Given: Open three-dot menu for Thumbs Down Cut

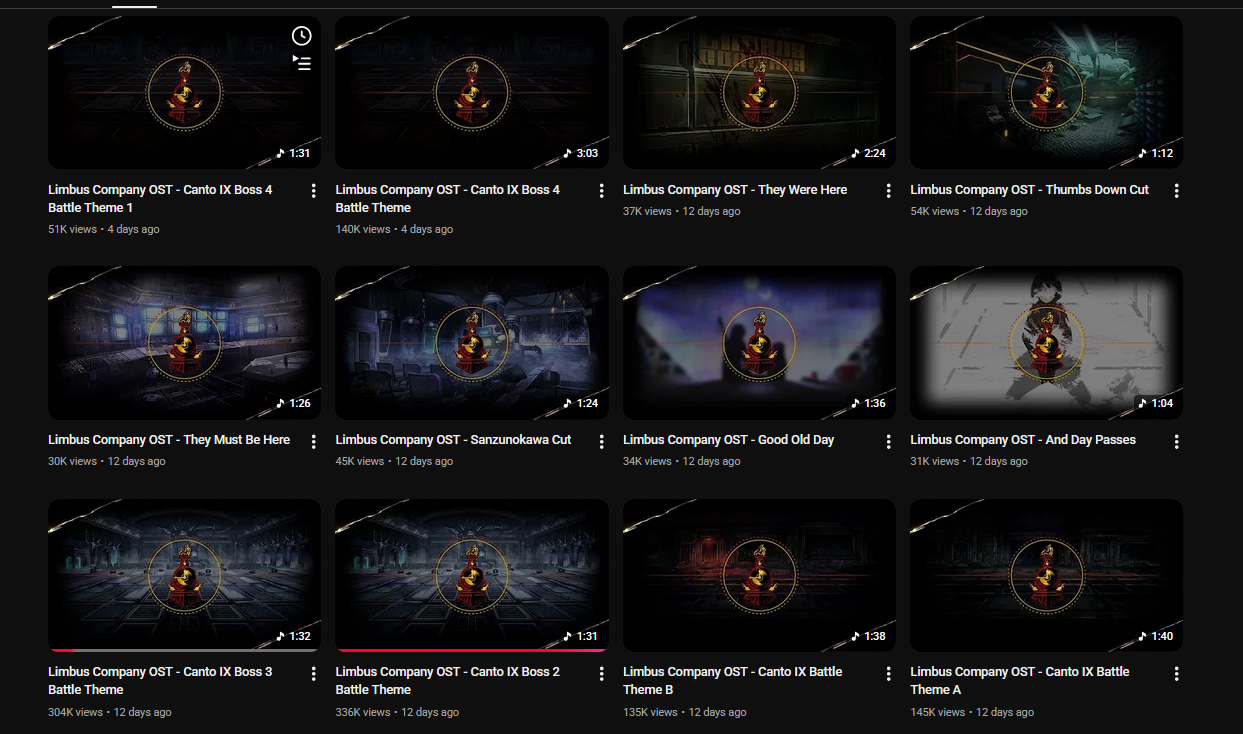Looking at the screenshot, I should pyautogui.click(x=1176, y=191).
